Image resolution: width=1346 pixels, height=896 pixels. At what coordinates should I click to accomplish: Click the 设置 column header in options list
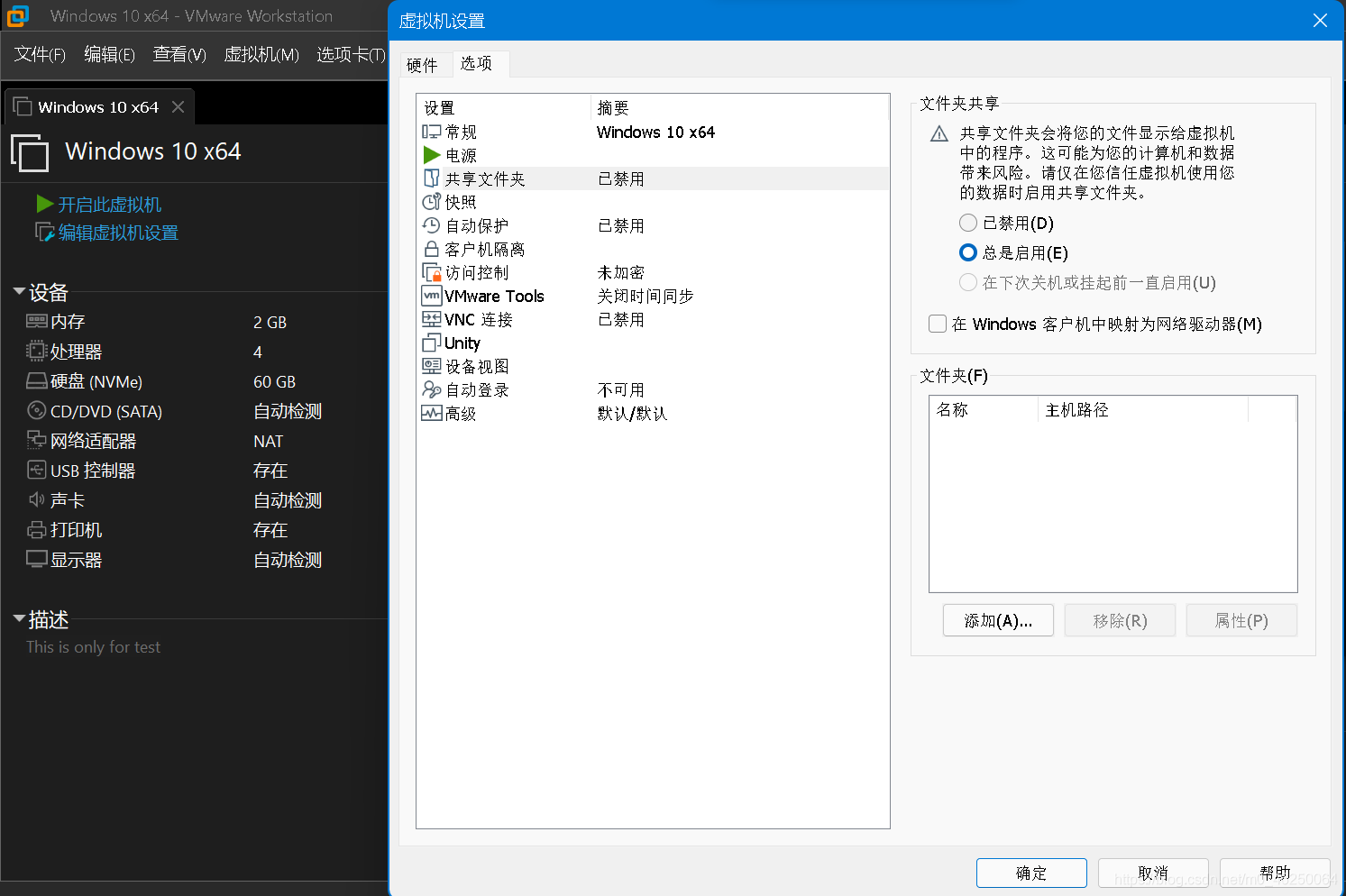pyautogui.click(x=503, y=108)
